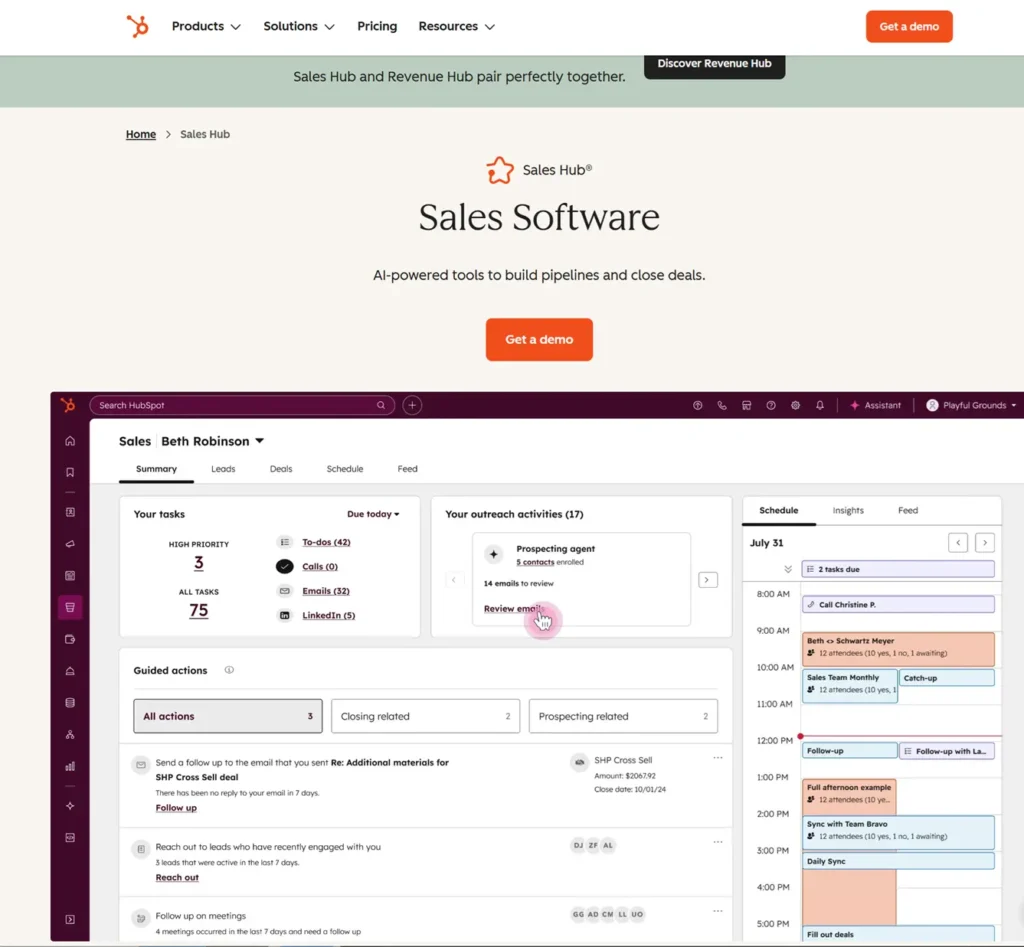Open Service bell-dome icon in sidebar
1024x947 pixels.
[70, 671]
